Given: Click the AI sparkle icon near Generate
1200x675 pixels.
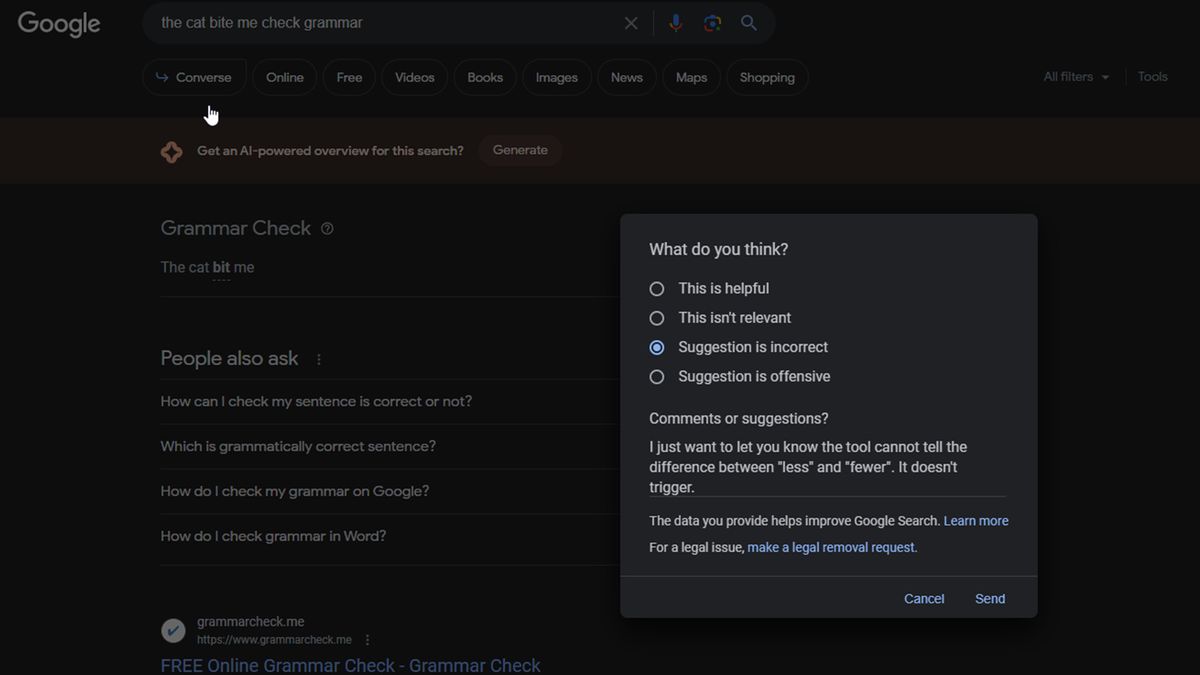Looking at the screenshot, I should tap(171, 150).
